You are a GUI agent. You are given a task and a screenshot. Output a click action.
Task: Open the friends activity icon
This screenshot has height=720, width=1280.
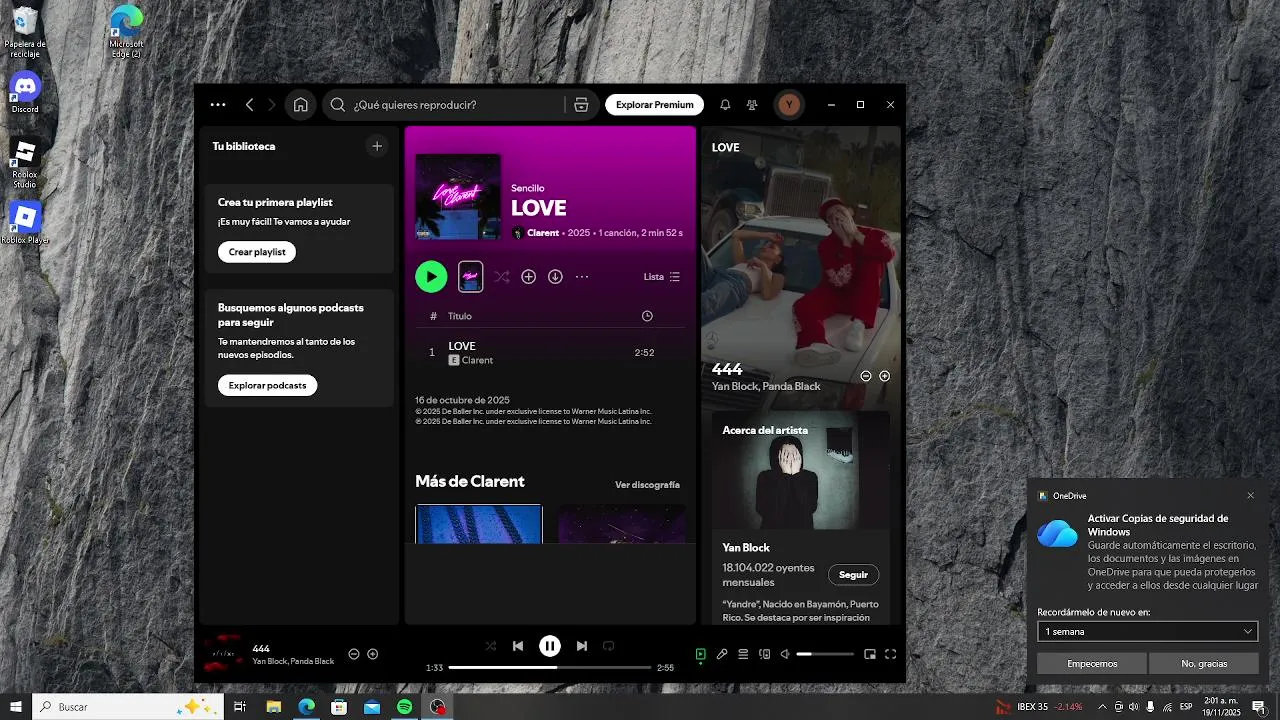click(x=752, y=105)
